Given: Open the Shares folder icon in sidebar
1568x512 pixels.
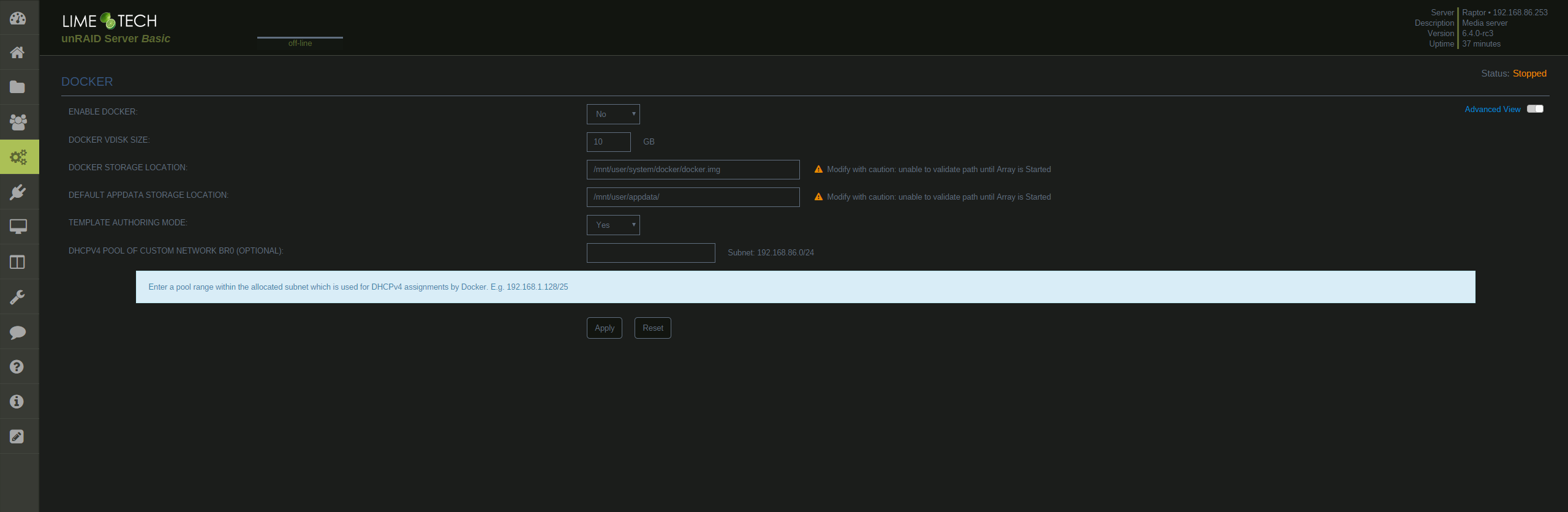Looking at the screenshot, I should pos(18,87).
